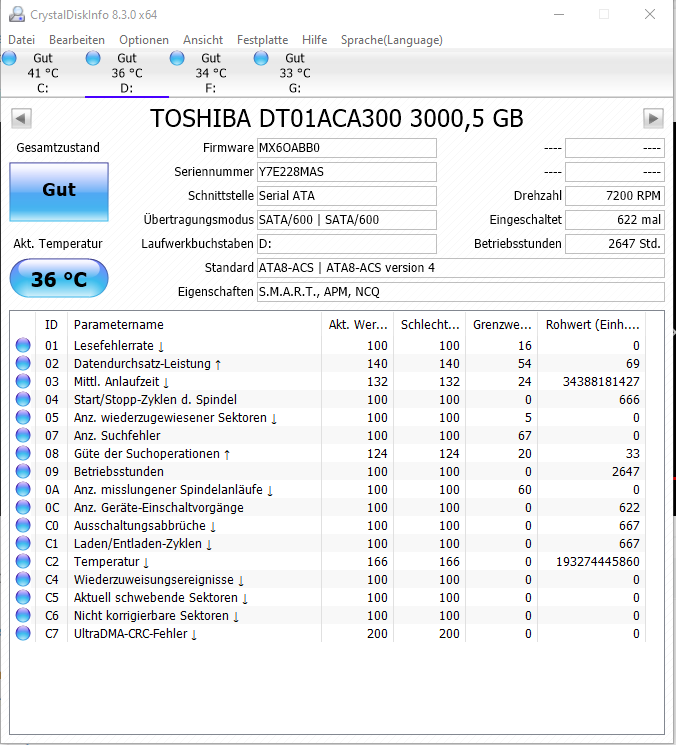The image size is (676, 745).
Task: Click status icon of wiederzugewiesener Sektoren row
Action: click(x=23, y=417)
